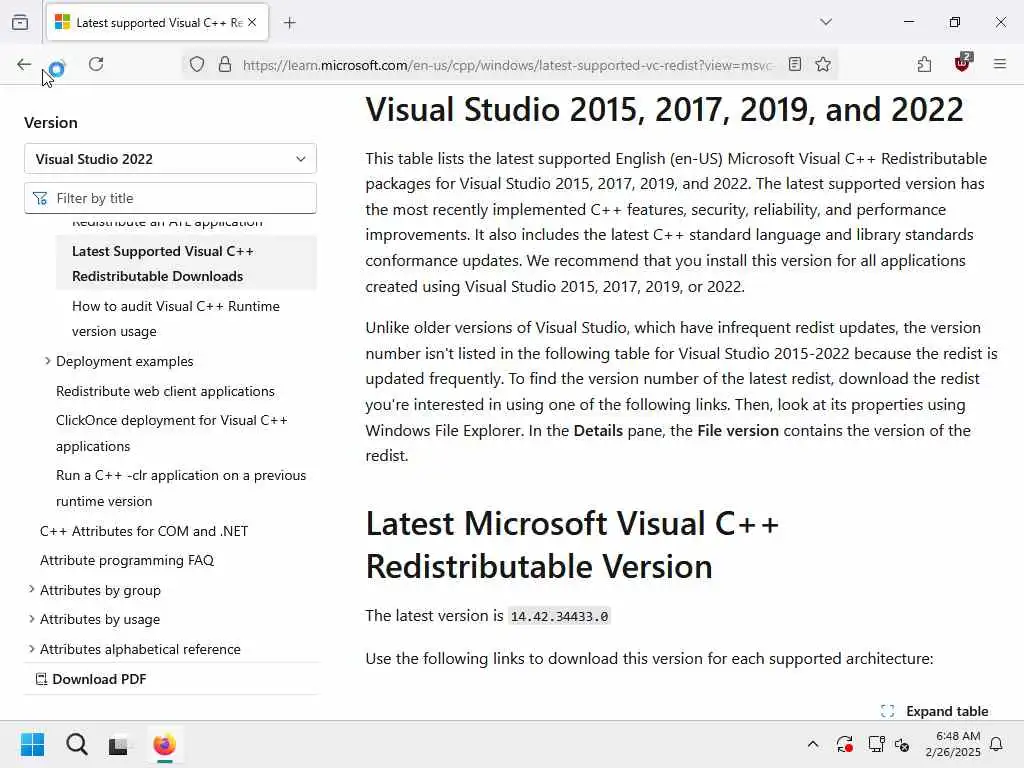This screenshot has height=768, width=1024.
Task: Open the Firefox hamburger menu
Action: tap(1000, 64)
